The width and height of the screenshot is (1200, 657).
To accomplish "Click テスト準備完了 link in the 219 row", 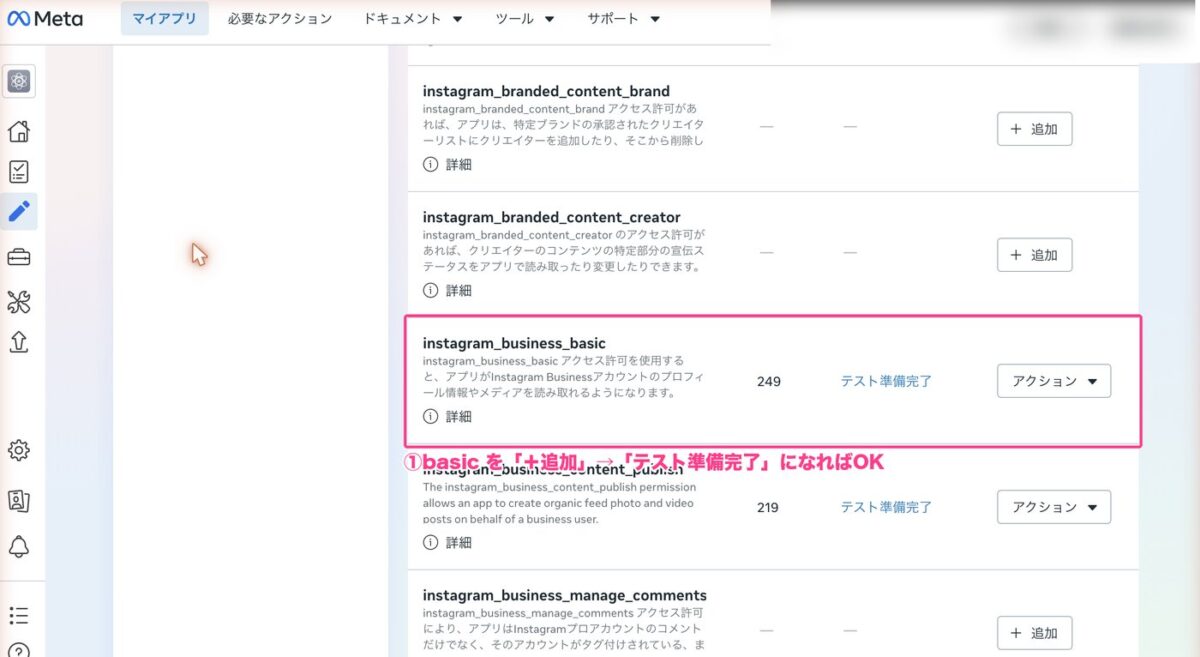I will (886, 507).
